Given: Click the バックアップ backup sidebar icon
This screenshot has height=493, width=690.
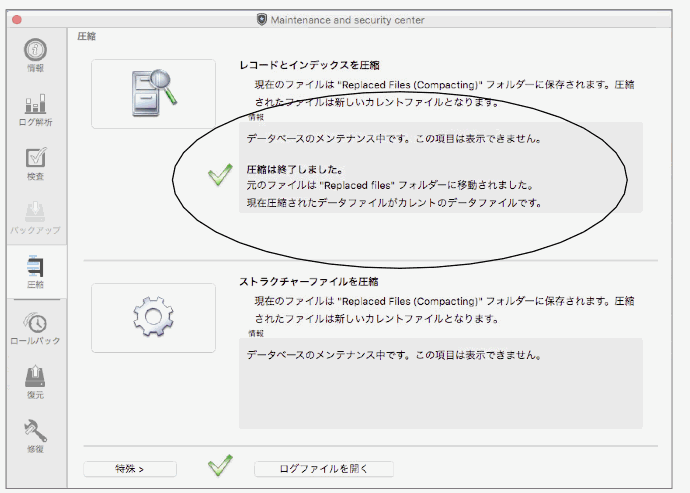Looking at the screenshot, I should [x=35, y=214].
